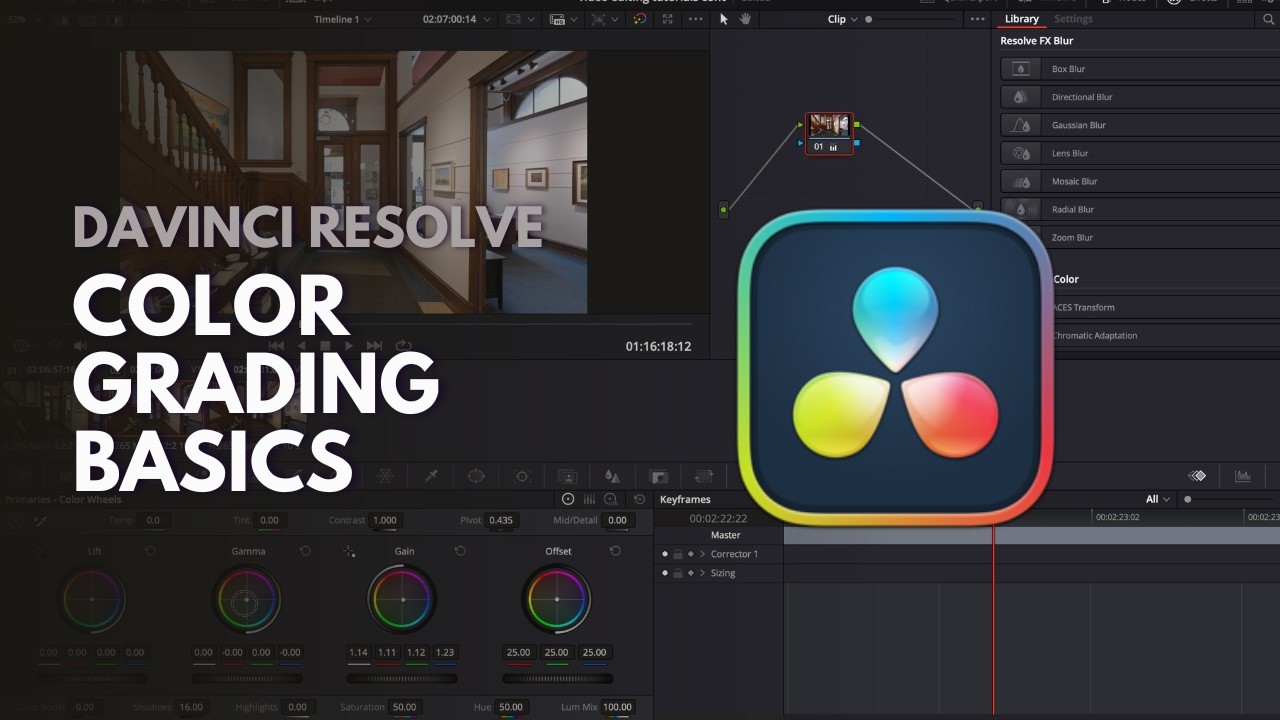Viewport: 1280px width, 720px height.
Task: Switch to the Library tab
Action: (x=1021, y=19)
